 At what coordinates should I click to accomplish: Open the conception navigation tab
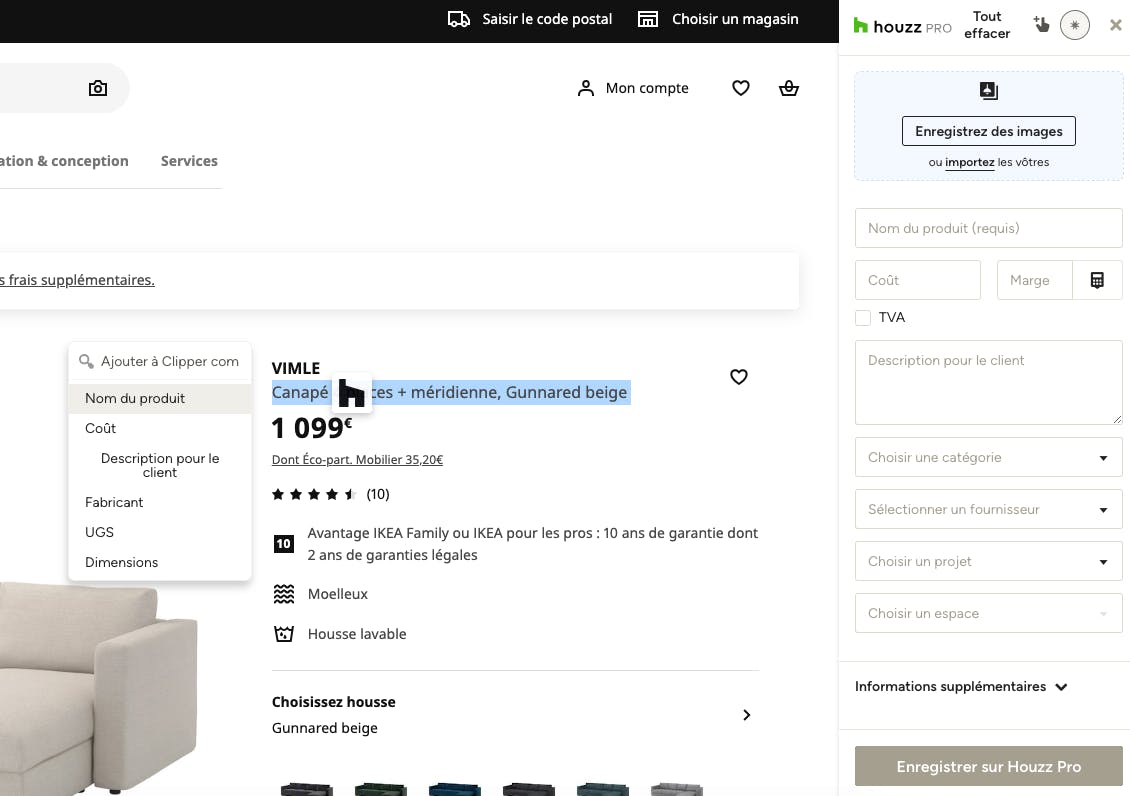click(64, 161)
